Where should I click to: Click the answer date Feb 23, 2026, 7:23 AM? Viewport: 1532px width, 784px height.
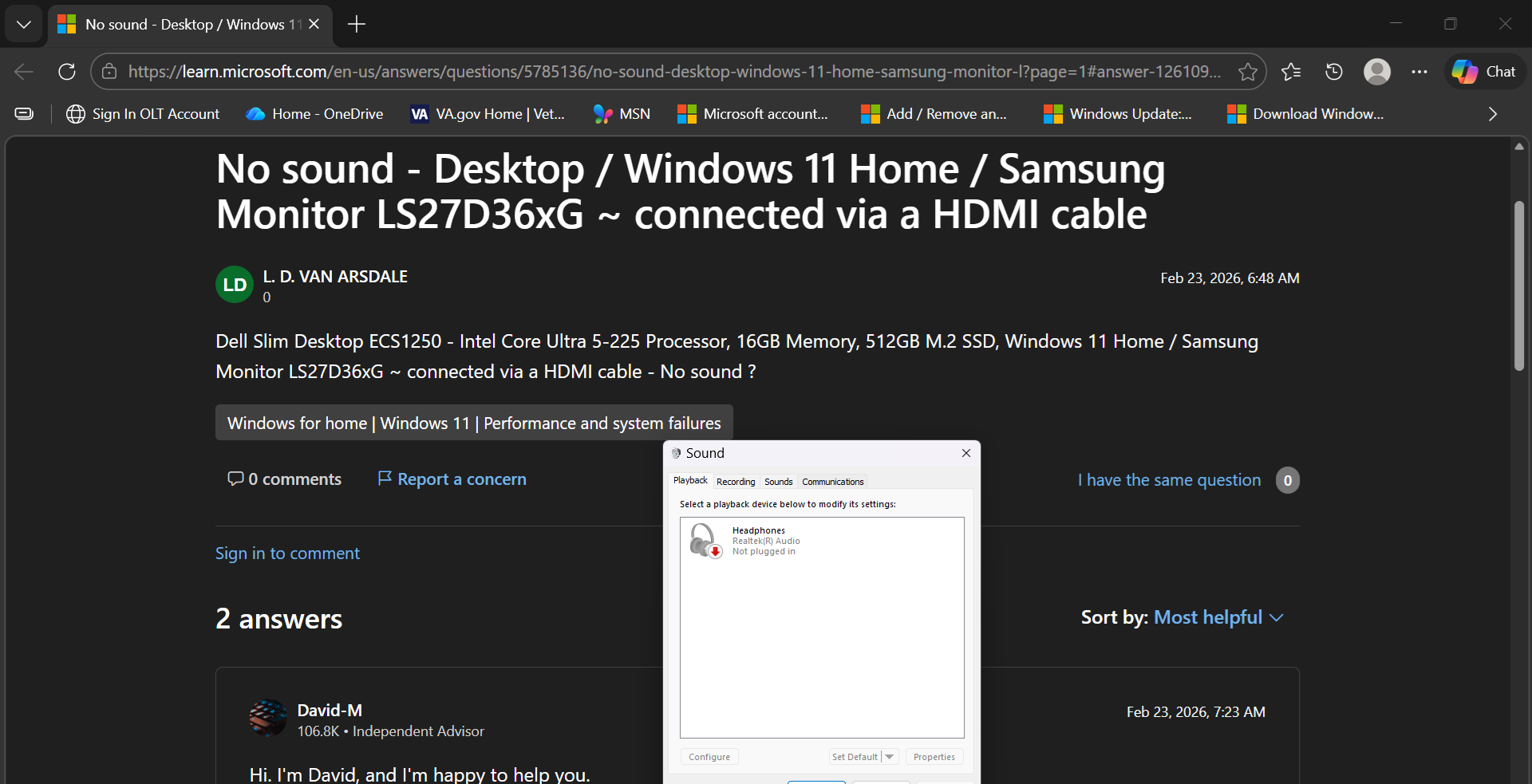click(x=1195, y=712)
